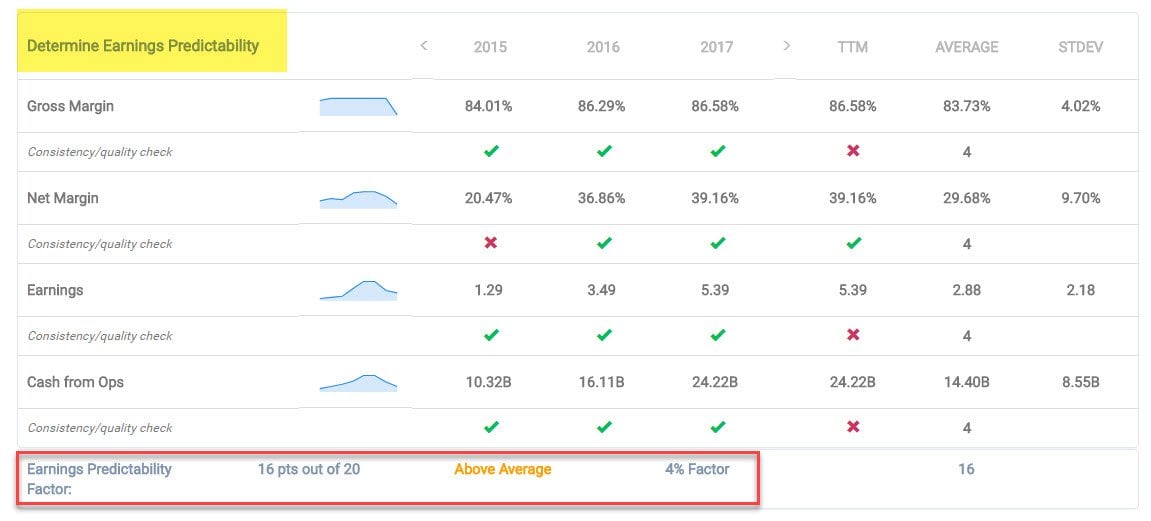Click the Gross Margin sparkline chart

(358, 107)
